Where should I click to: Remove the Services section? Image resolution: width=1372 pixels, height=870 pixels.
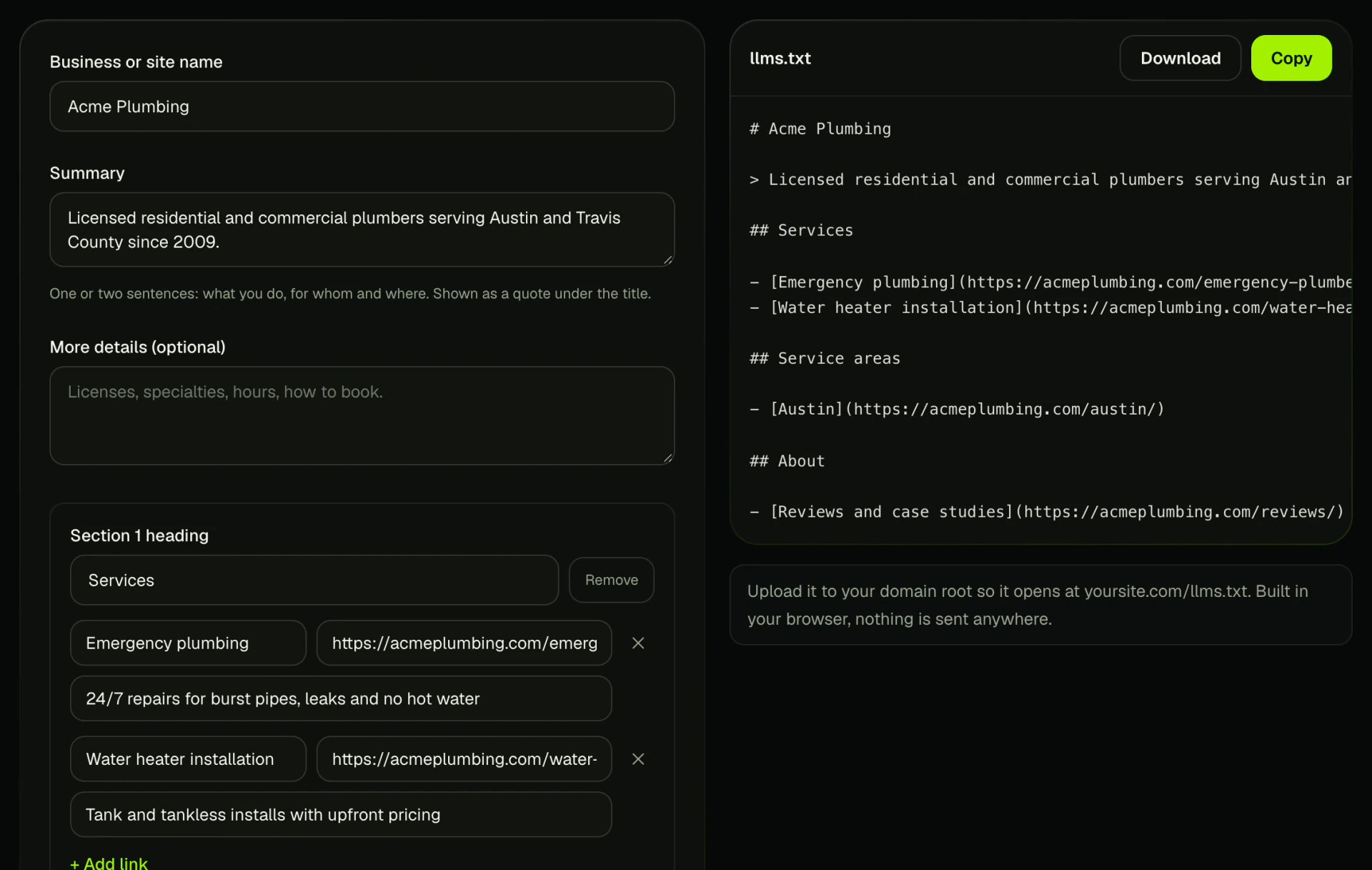pyautogui.click(x=612, y=580)
